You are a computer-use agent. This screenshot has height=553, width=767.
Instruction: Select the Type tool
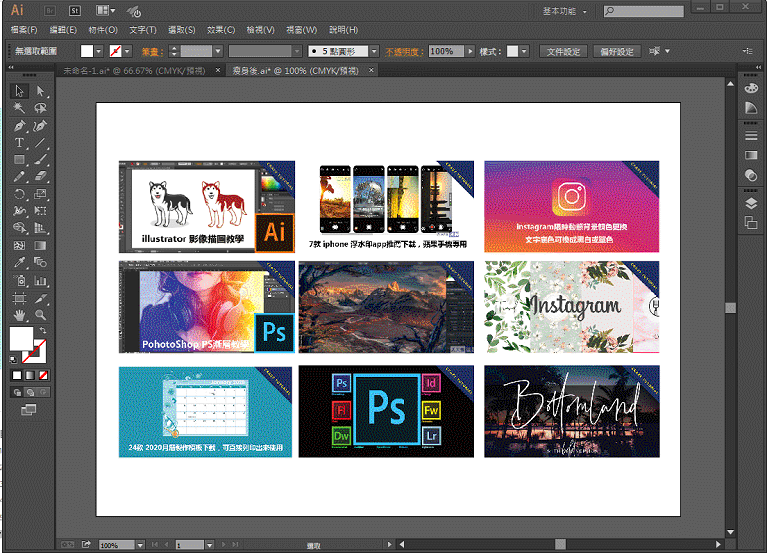19,143
